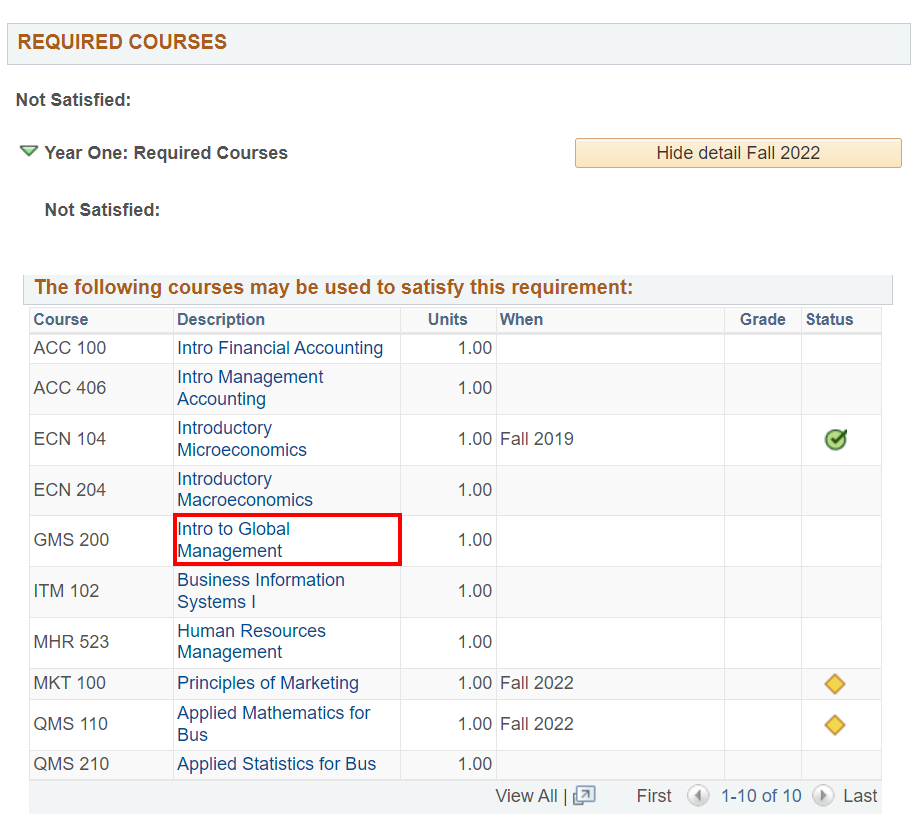Click Hide detail Fall 2022 button
The image size is (921, 834).
coord(737,153)
